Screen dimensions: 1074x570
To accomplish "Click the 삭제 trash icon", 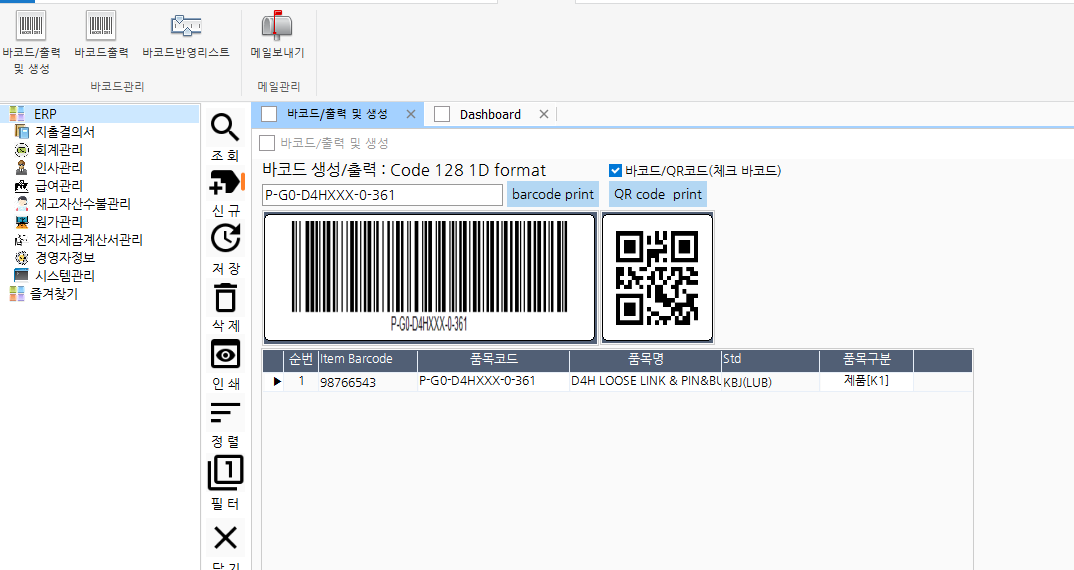I will coord(225,298).
